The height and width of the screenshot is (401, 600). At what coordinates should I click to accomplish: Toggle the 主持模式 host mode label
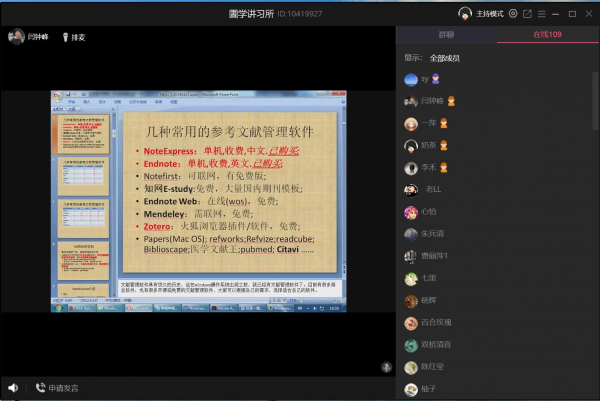[x=490, y=14]
